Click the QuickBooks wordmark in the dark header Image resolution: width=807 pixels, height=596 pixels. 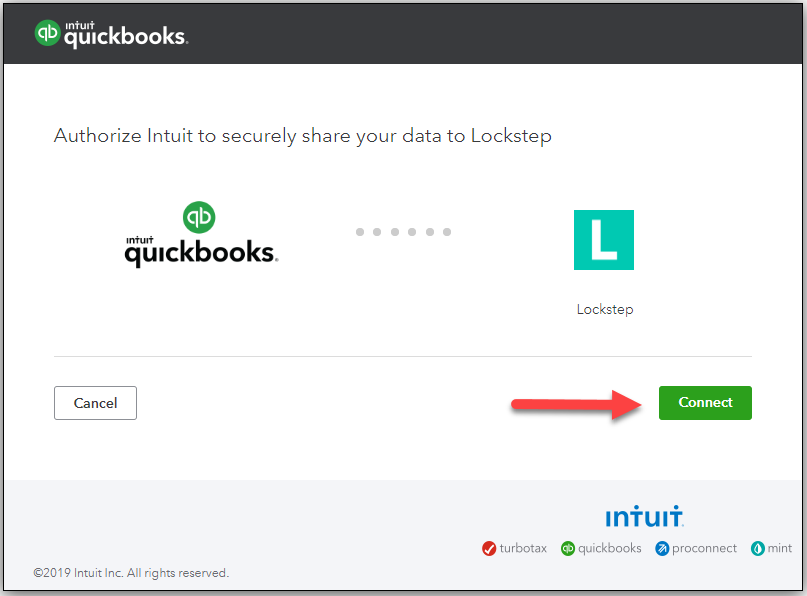pyautogui.click(x=125, y=36)
